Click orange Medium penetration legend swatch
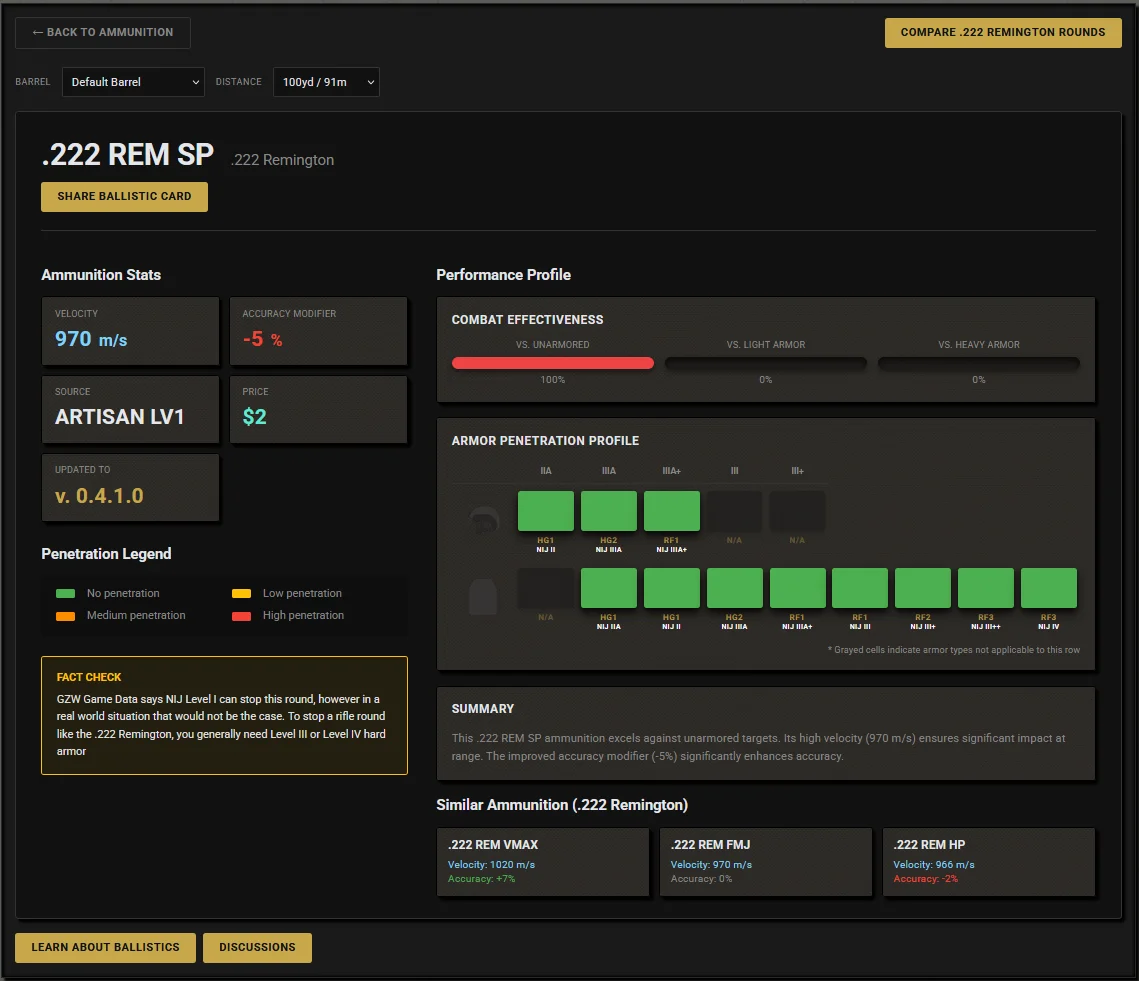Image resolution: width=1139 pixels, height=981 pixels. tap(65, 616)
